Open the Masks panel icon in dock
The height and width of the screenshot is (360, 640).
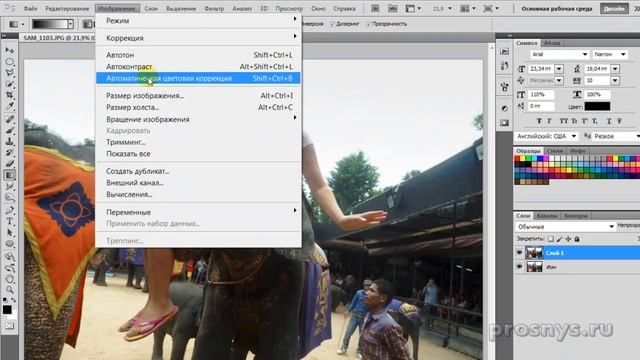click(x=504, y=122)
